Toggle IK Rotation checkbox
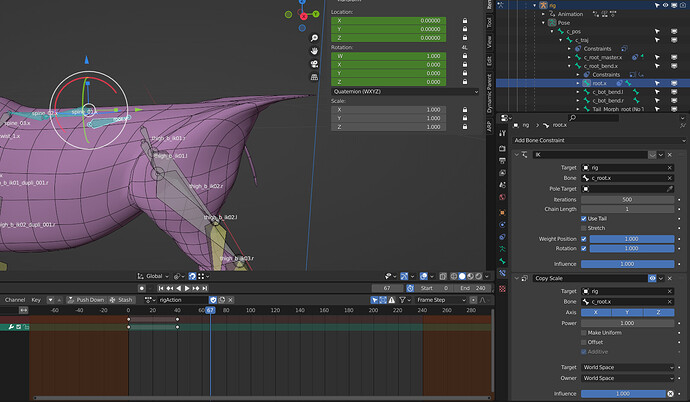Viewport: 690px width, 402px height. pyautogui.click(x=584, y=249)
